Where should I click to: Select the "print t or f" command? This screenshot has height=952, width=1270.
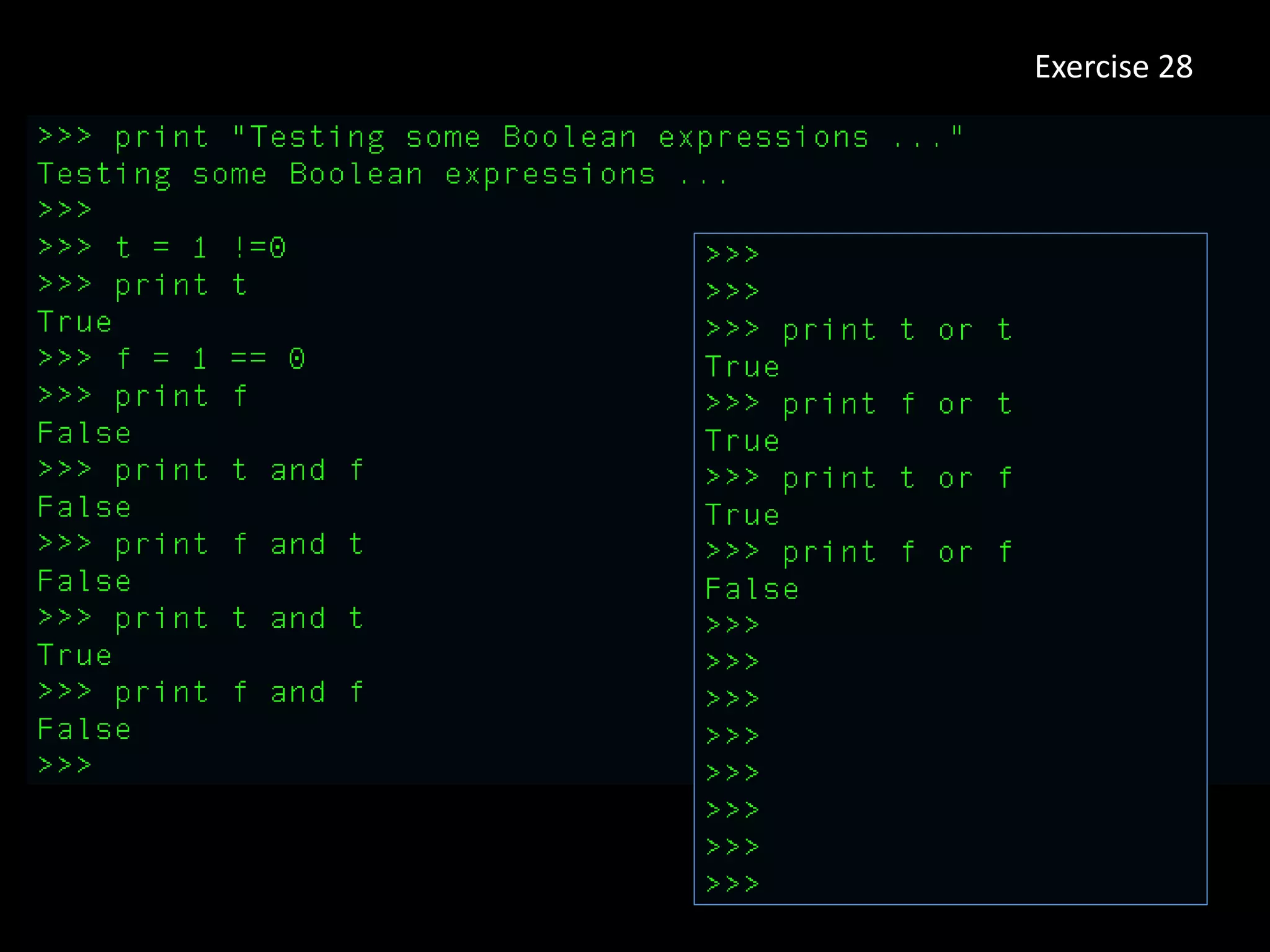pos(859,478)
